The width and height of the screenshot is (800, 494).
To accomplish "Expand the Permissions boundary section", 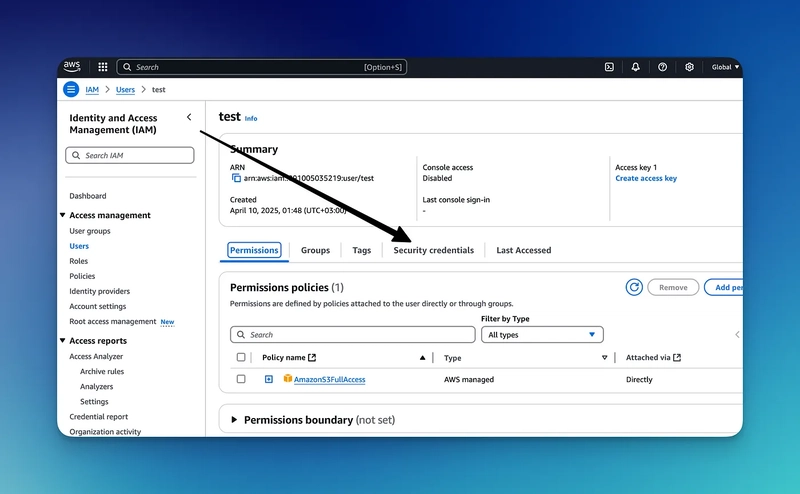I will [234, 419].
